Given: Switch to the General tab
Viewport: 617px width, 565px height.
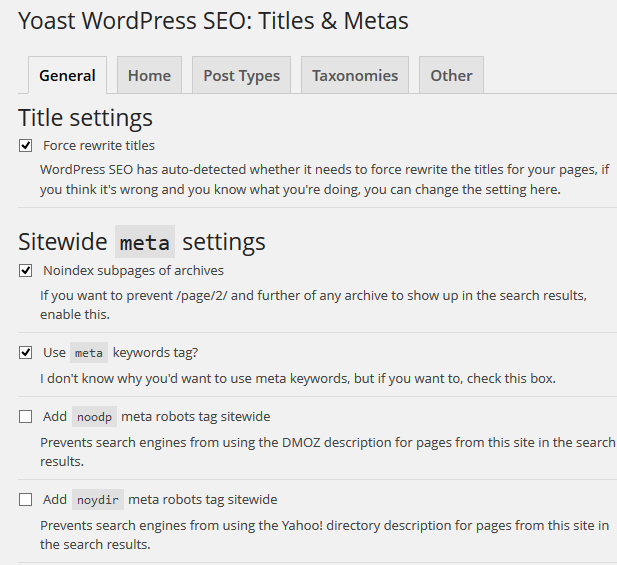Looking at the screenshot, I should click(67, 75).
